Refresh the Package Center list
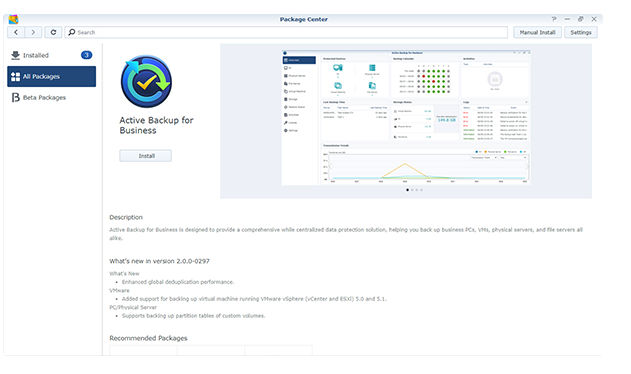This screenshot has height=374, width=631. [x=53, y=32]
